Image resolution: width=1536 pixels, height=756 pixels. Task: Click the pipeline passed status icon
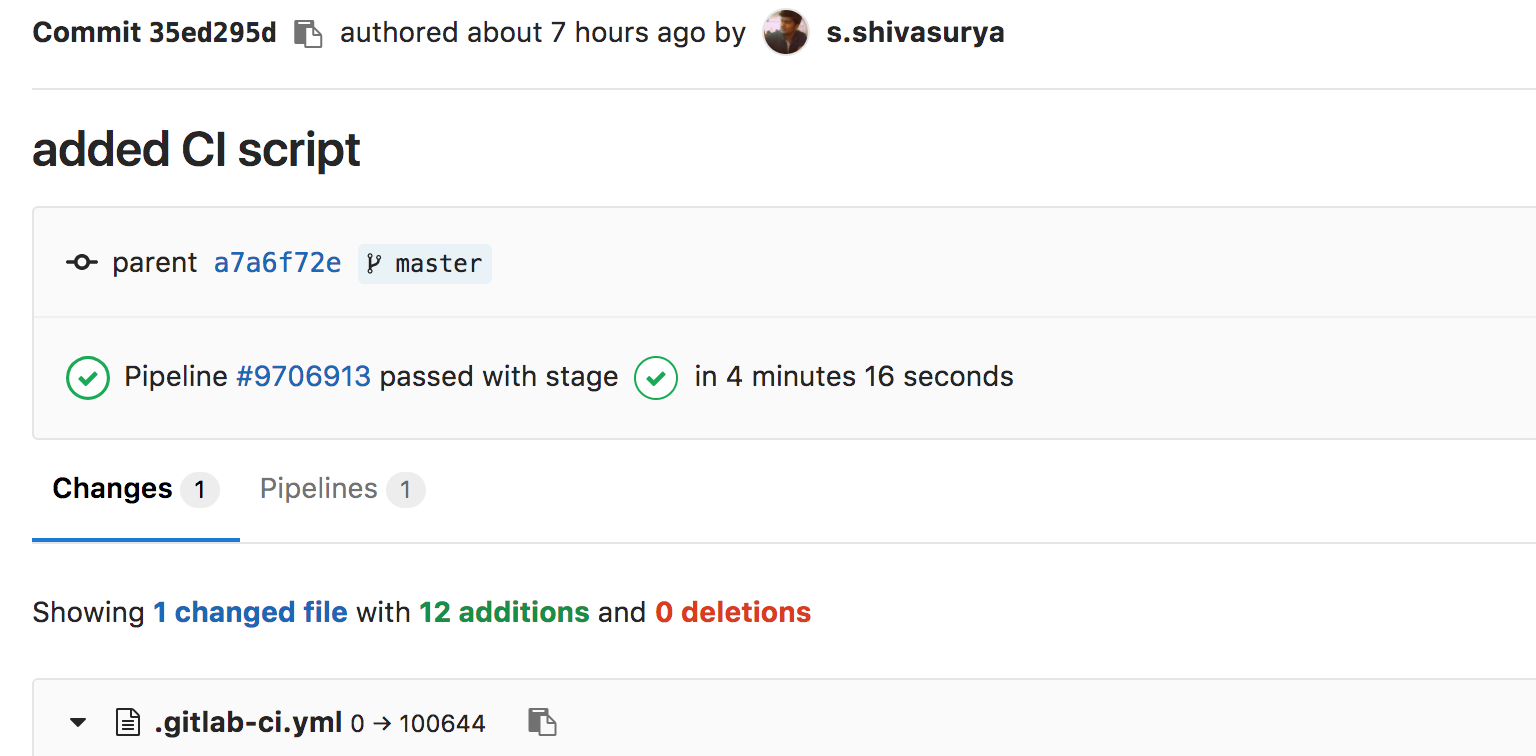point(88,377)
